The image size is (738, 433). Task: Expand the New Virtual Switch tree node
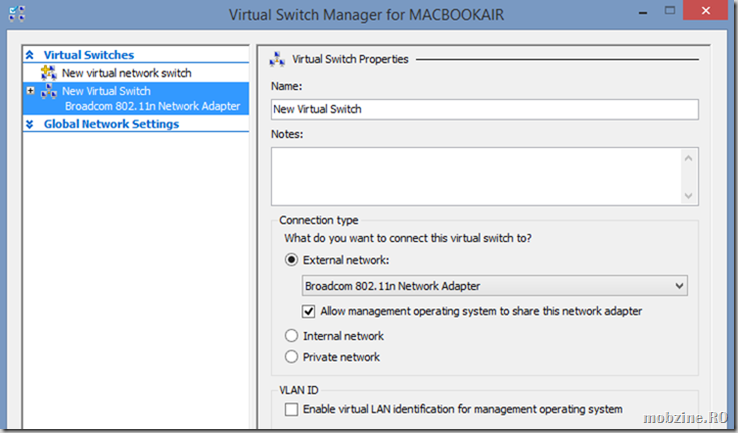(31, 90)
